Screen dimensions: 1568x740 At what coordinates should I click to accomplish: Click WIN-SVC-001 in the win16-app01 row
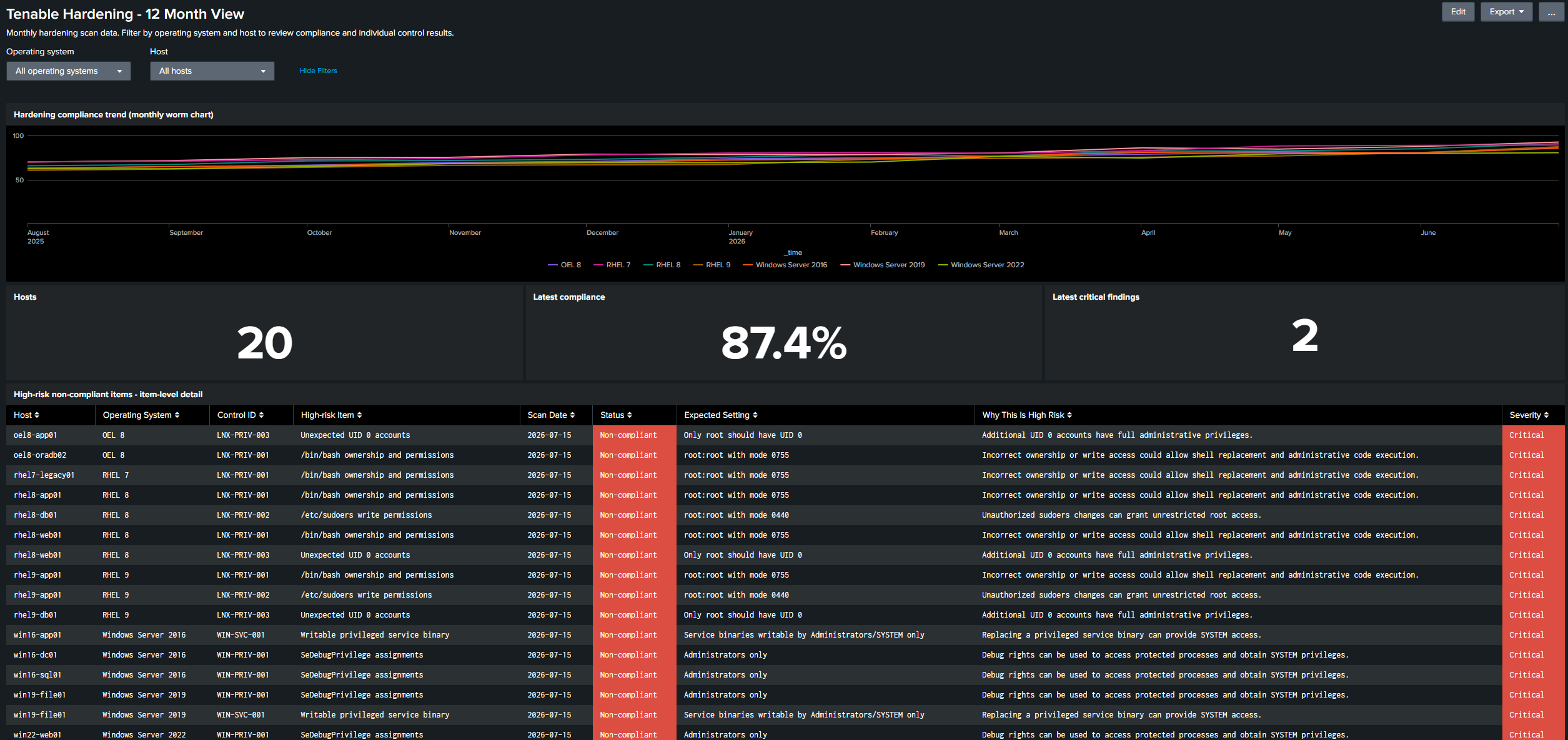point(241,635)
